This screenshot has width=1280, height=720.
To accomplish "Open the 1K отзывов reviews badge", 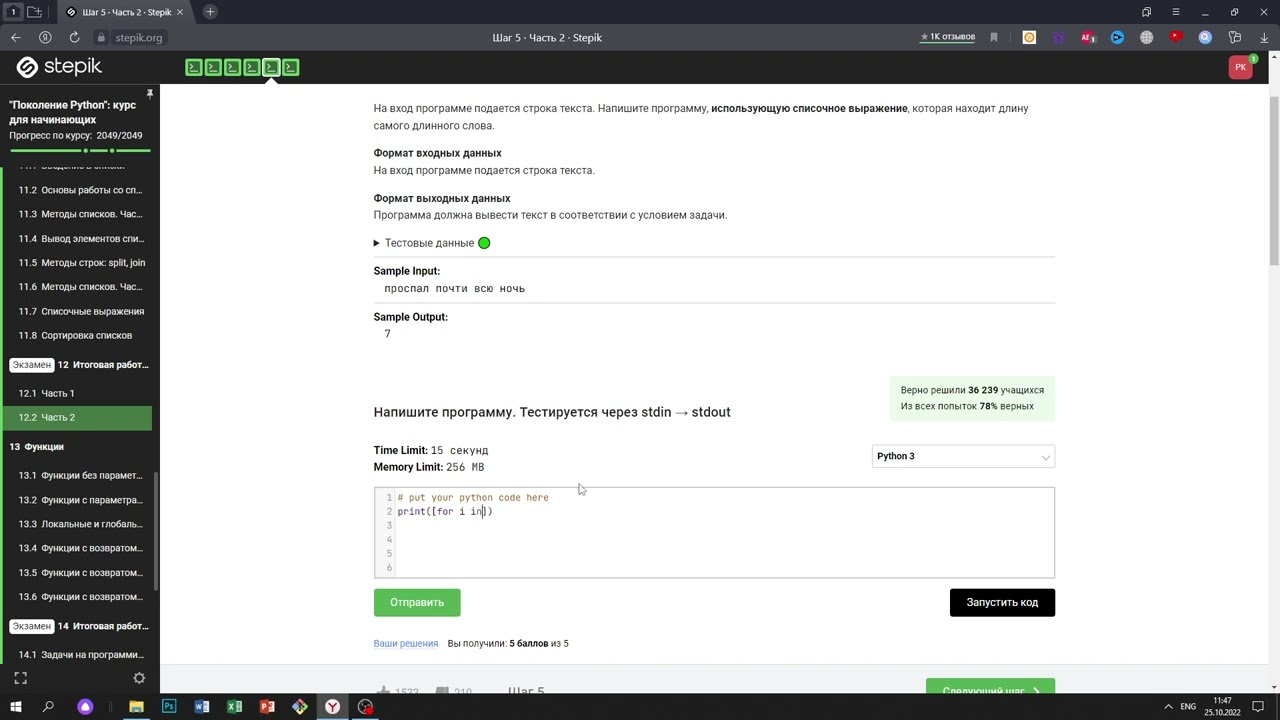I will point(947,37).
